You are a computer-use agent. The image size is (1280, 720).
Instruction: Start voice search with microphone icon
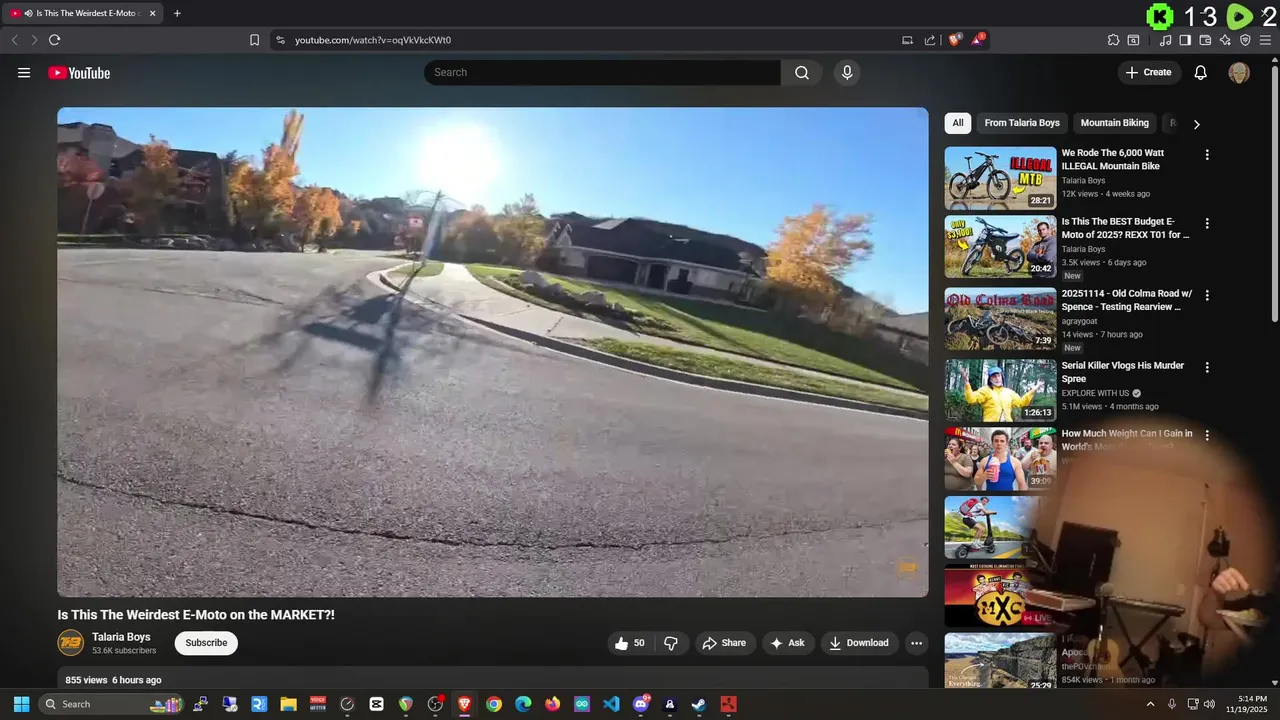847,72
